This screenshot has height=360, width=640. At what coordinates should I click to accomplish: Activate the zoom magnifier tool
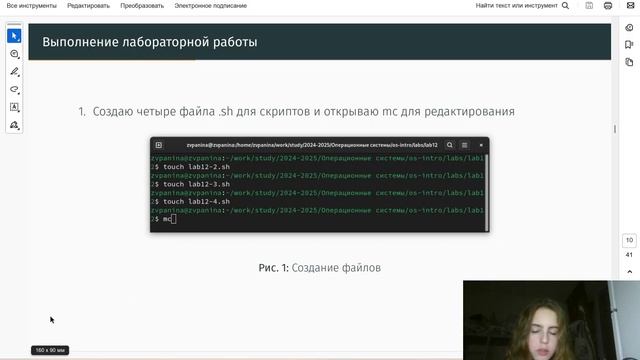tap(14, 54)
